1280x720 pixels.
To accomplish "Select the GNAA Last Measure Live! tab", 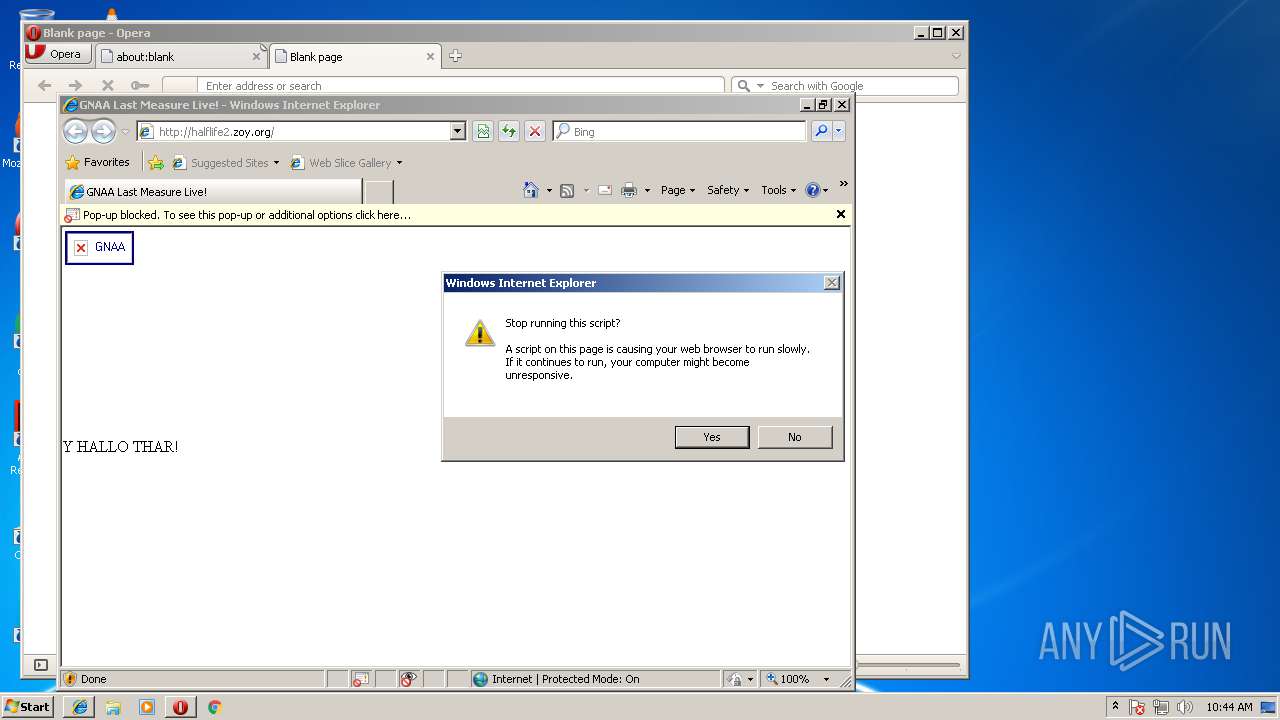I will click(213, 192).
